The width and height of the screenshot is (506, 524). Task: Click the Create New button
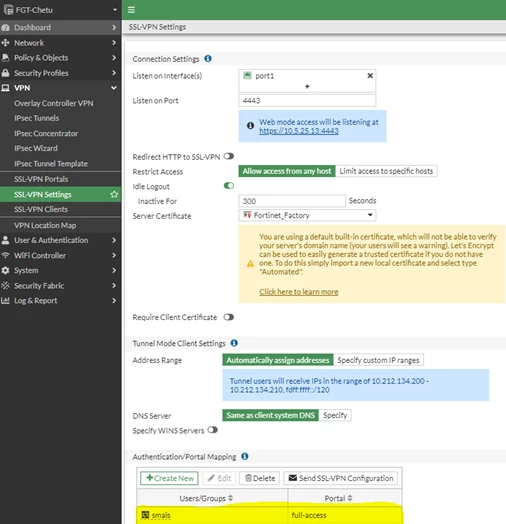pos(169,478)
